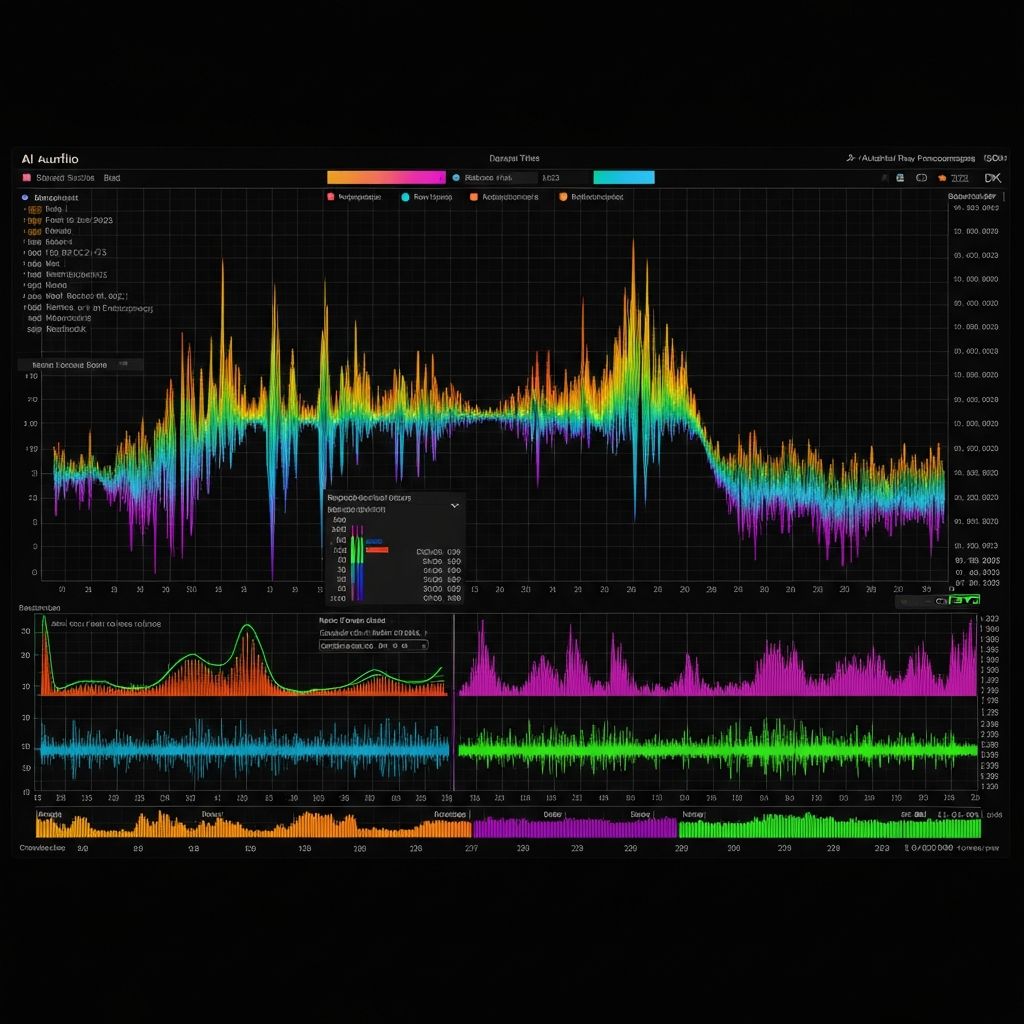This screenshot has width=1024, height=1024.
Task: Click the blue dot icon in top toolbar
Action: coord(456,178)
